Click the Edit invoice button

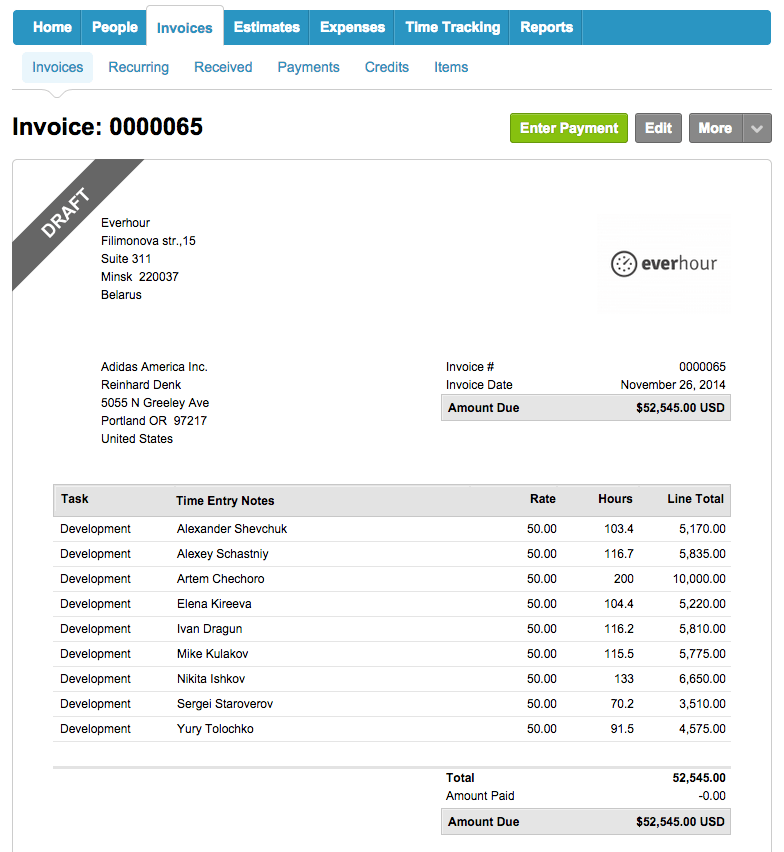click(x=658, y=128)
